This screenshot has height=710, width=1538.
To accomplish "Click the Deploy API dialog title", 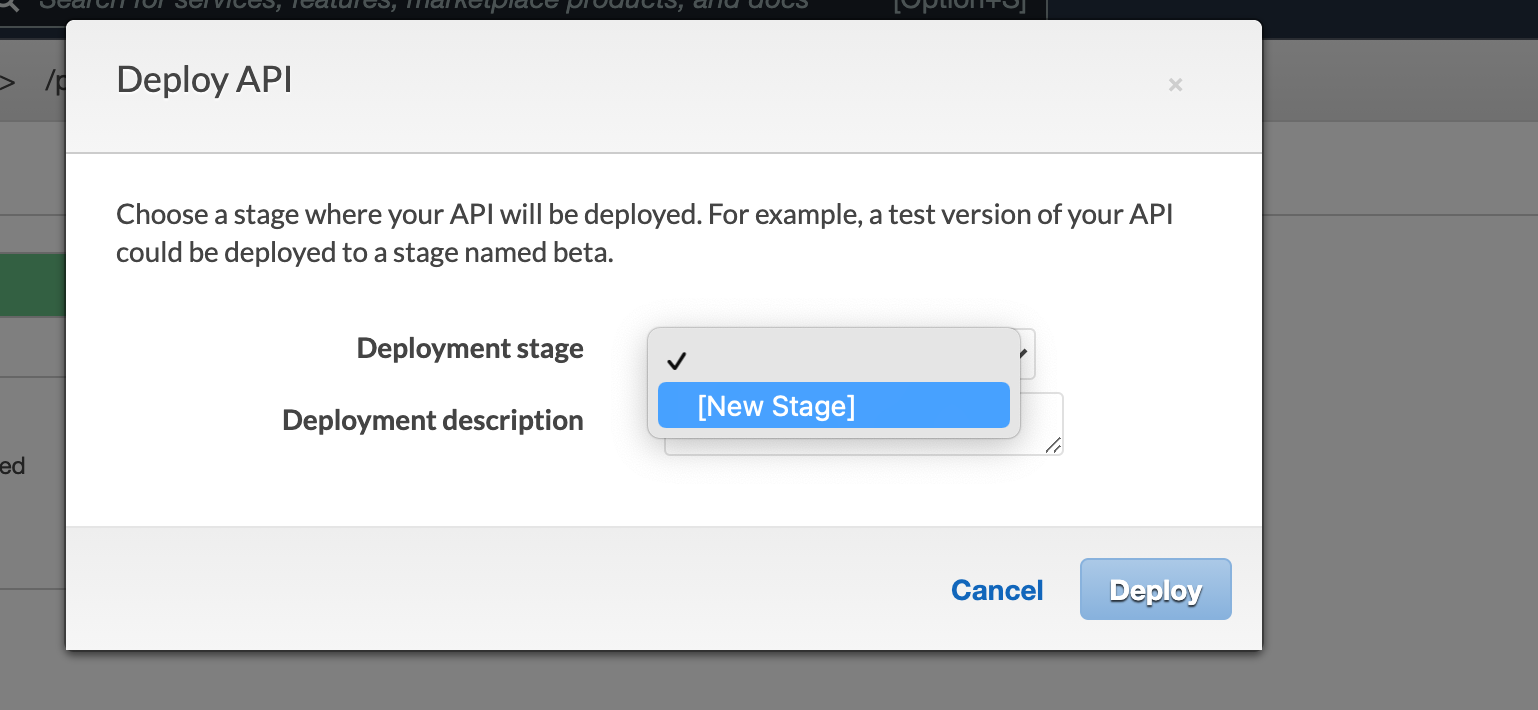I will click(x=204, y=80).
